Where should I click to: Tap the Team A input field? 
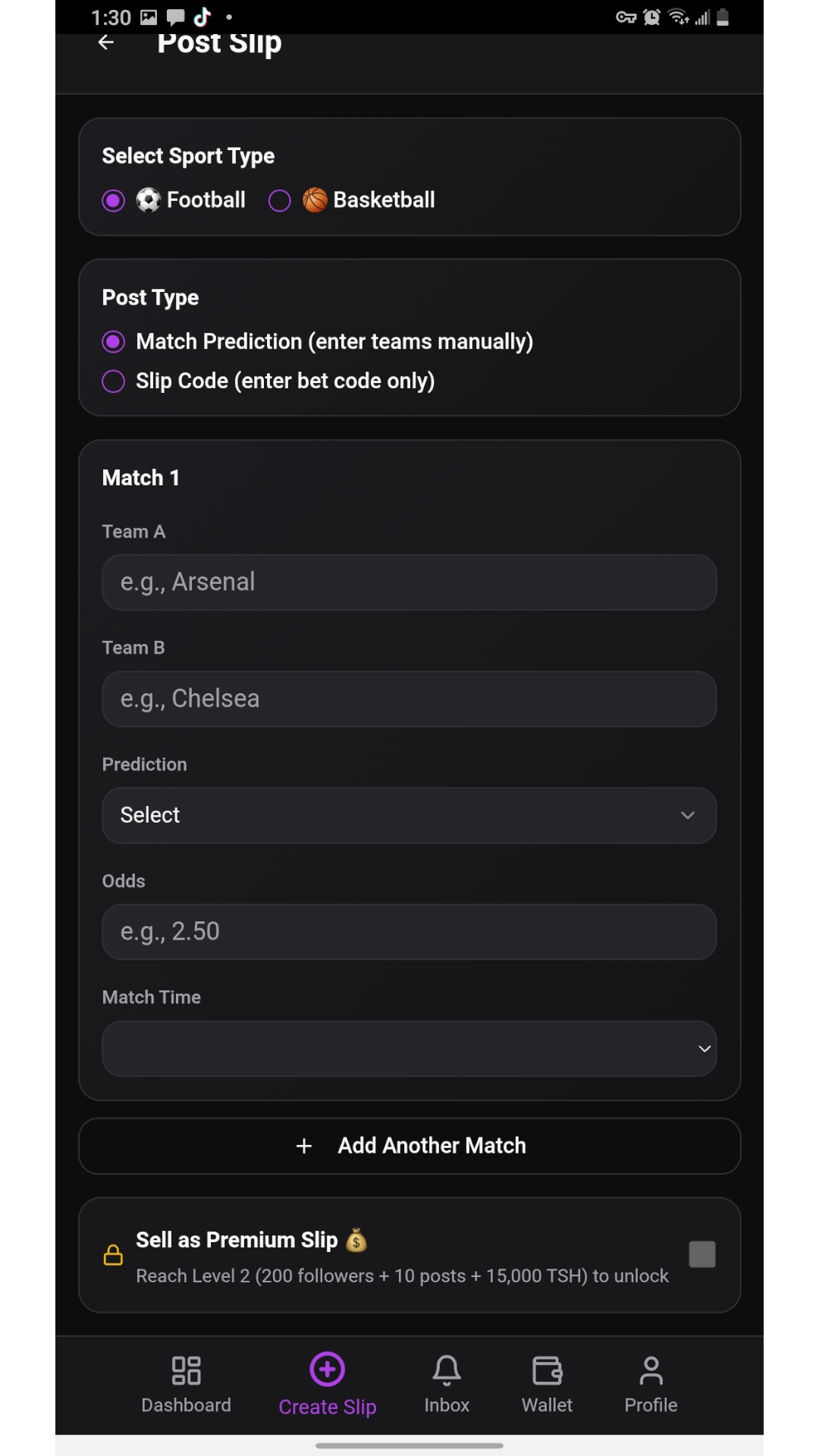pyautogui.click(x=409, y=582)
